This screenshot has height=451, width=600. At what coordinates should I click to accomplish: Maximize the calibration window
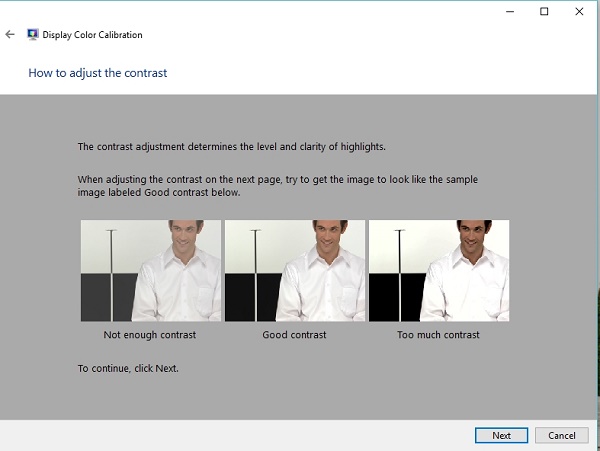[x=544, y=11]
